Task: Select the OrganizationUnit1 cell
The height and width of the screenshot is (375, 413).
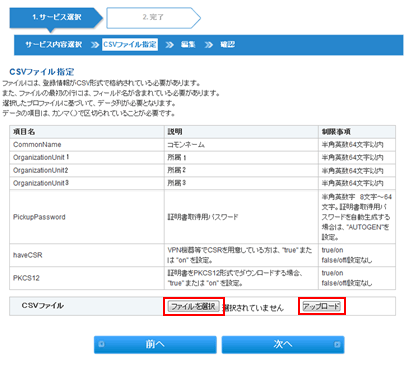Action: click(x=87, y=157)
